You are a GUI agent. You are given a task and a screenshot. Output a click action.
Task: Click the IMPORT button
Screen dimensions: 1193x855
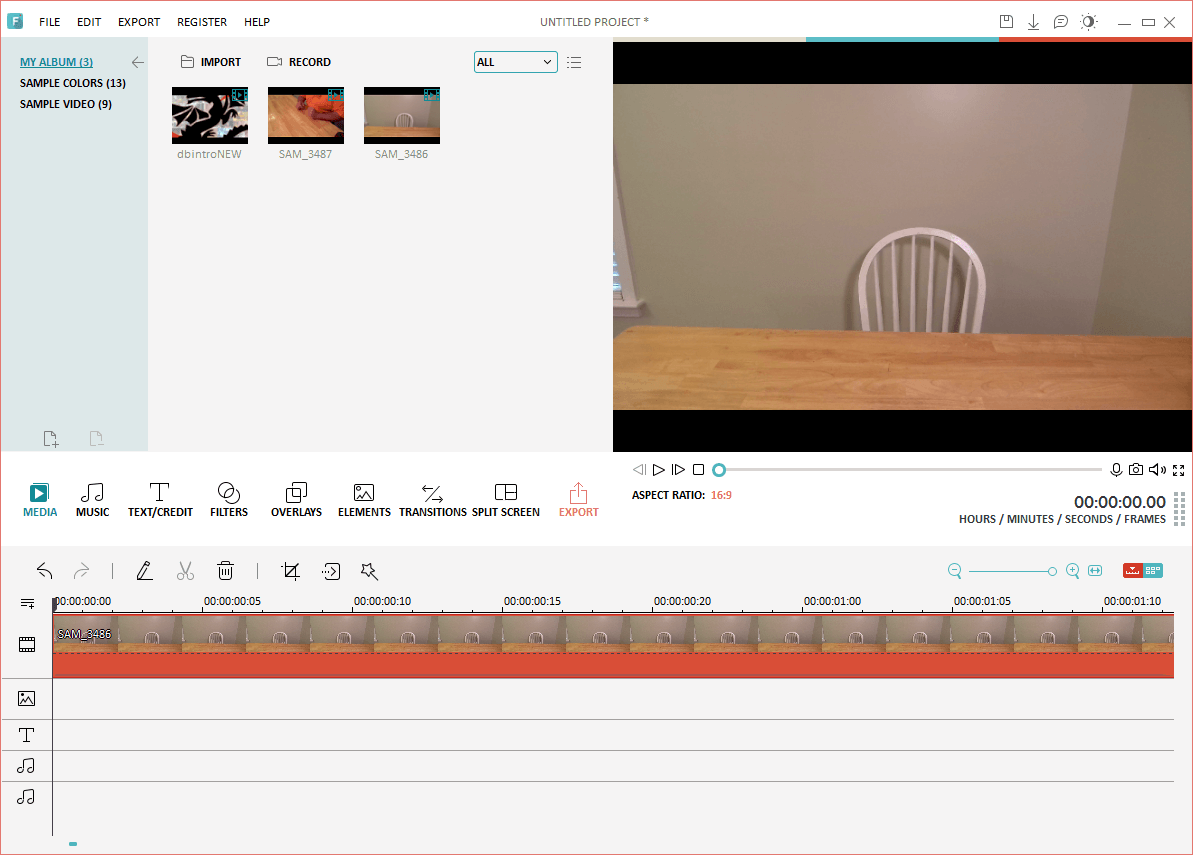pyautogui.click(x=211, y=62)
